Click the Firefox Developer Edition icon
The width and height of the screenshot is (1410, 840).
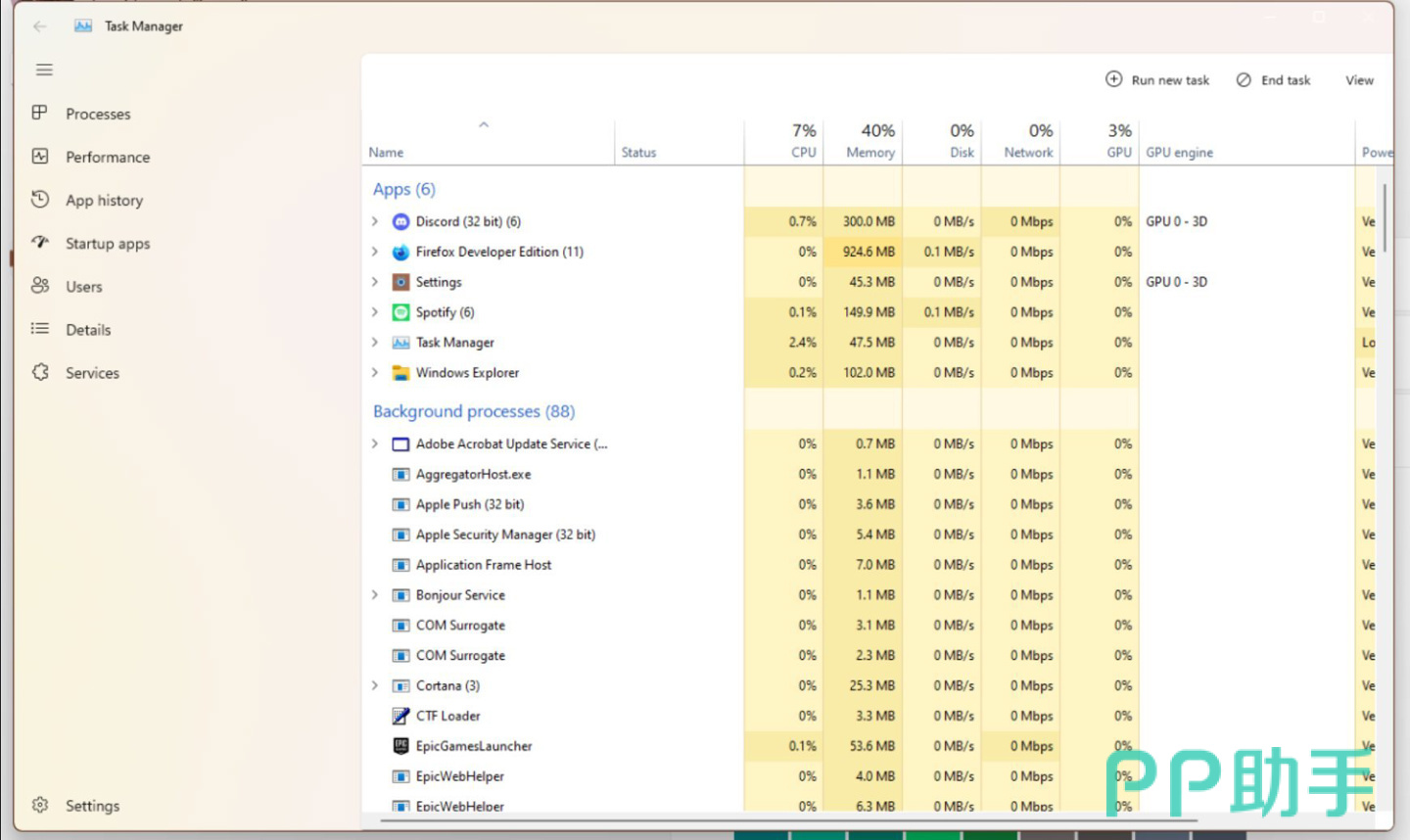coord(400,253)
